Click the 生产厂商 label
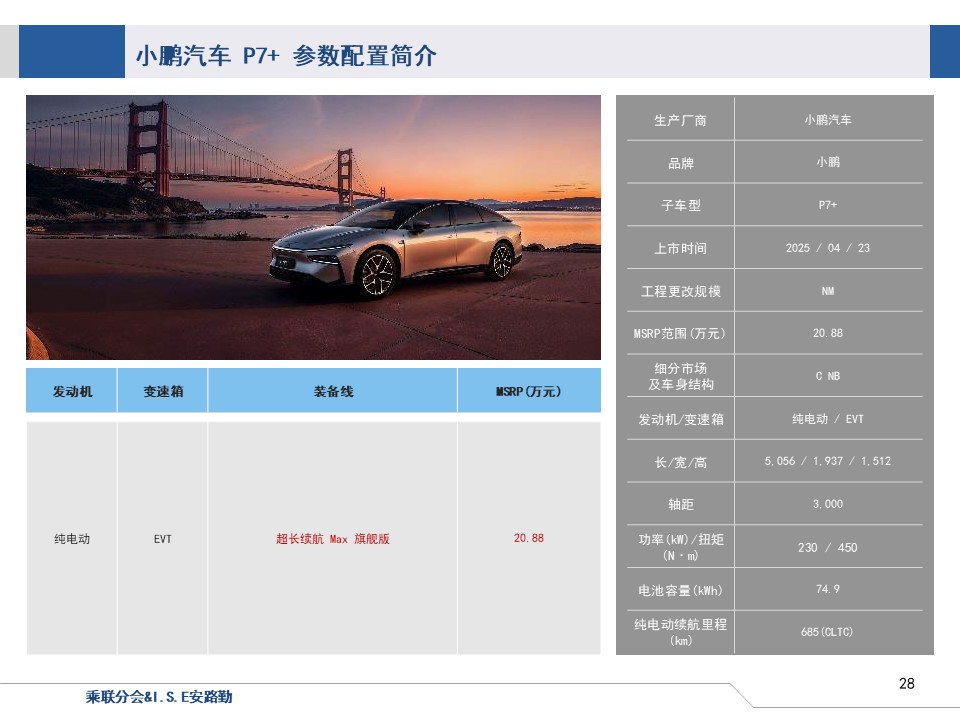The width and height of the screenshot is (960, 720). point(680,121)
